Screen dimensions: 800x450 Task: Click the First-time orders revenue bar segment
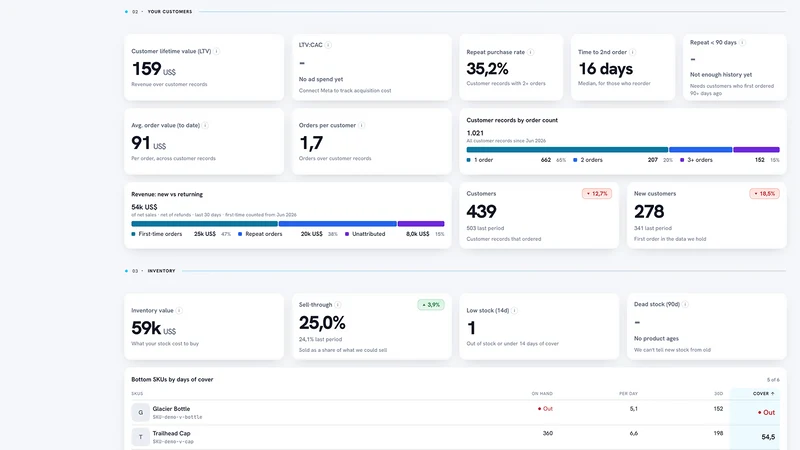pyautogui.click(x=204, y=223)
